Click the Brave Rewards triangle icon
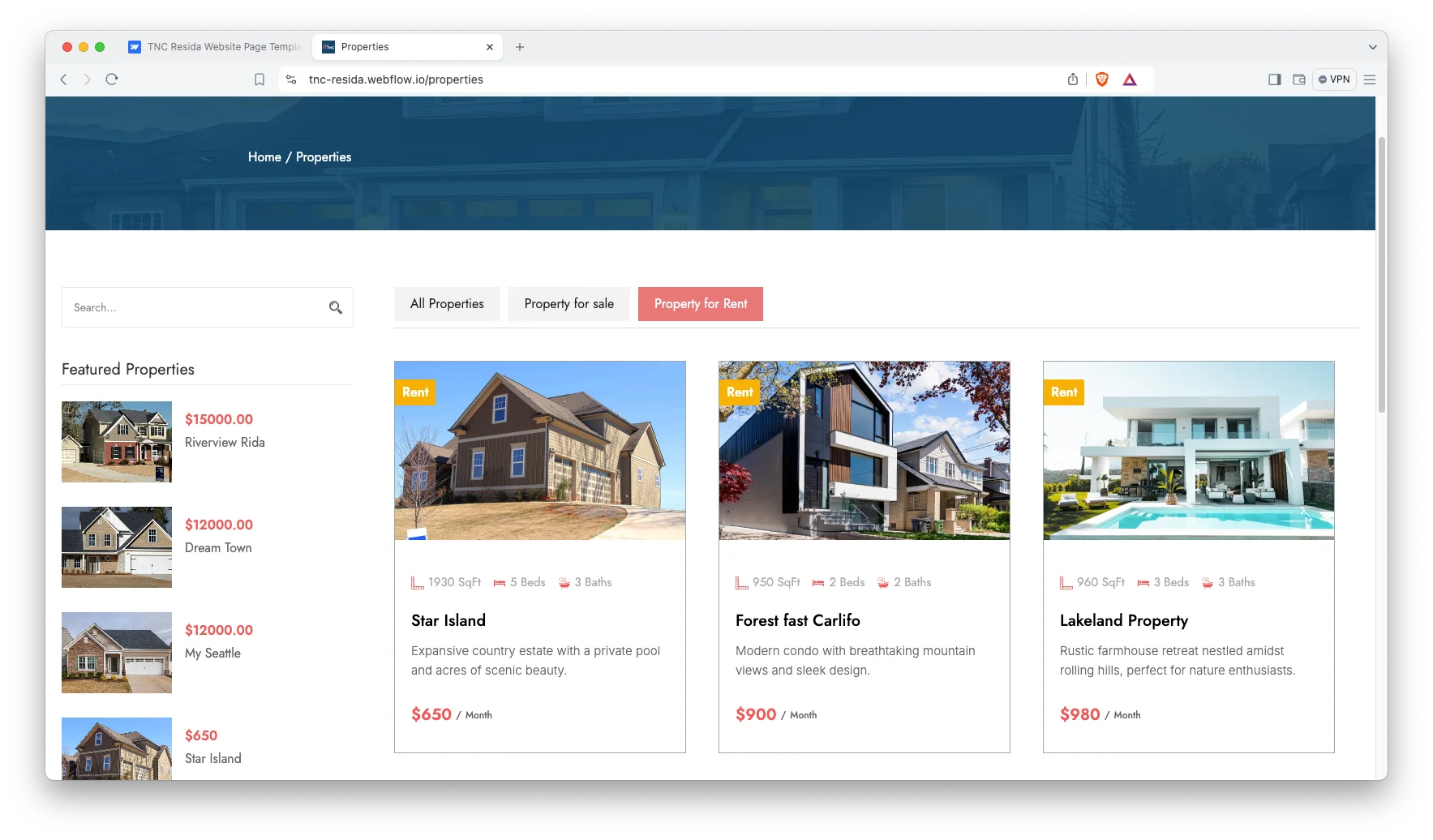 point(1130,79)
